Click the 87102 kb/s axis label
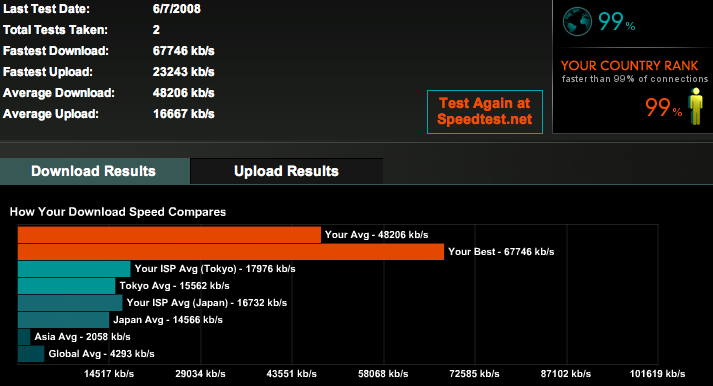 [x=566, y=374]
